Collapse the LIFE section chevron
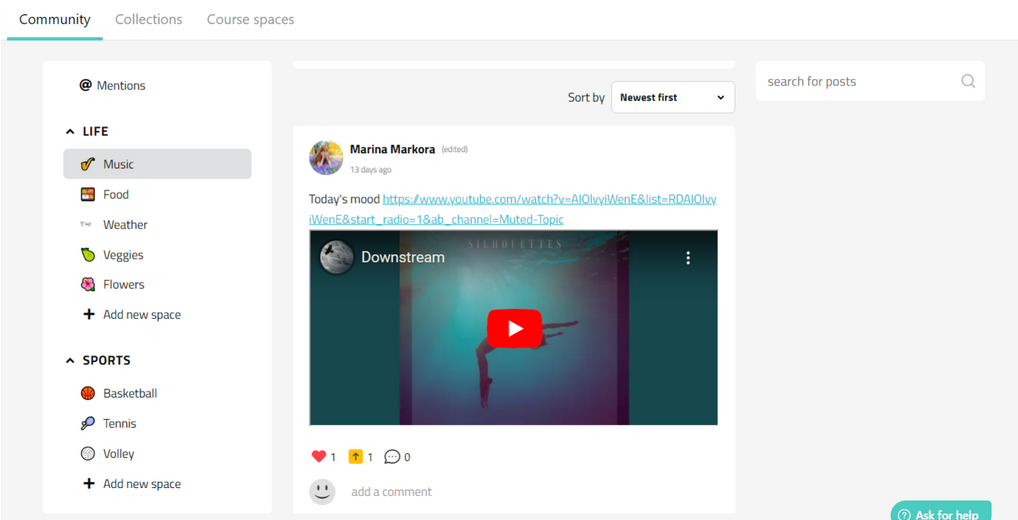1018x520 pixels. (70, 132)
